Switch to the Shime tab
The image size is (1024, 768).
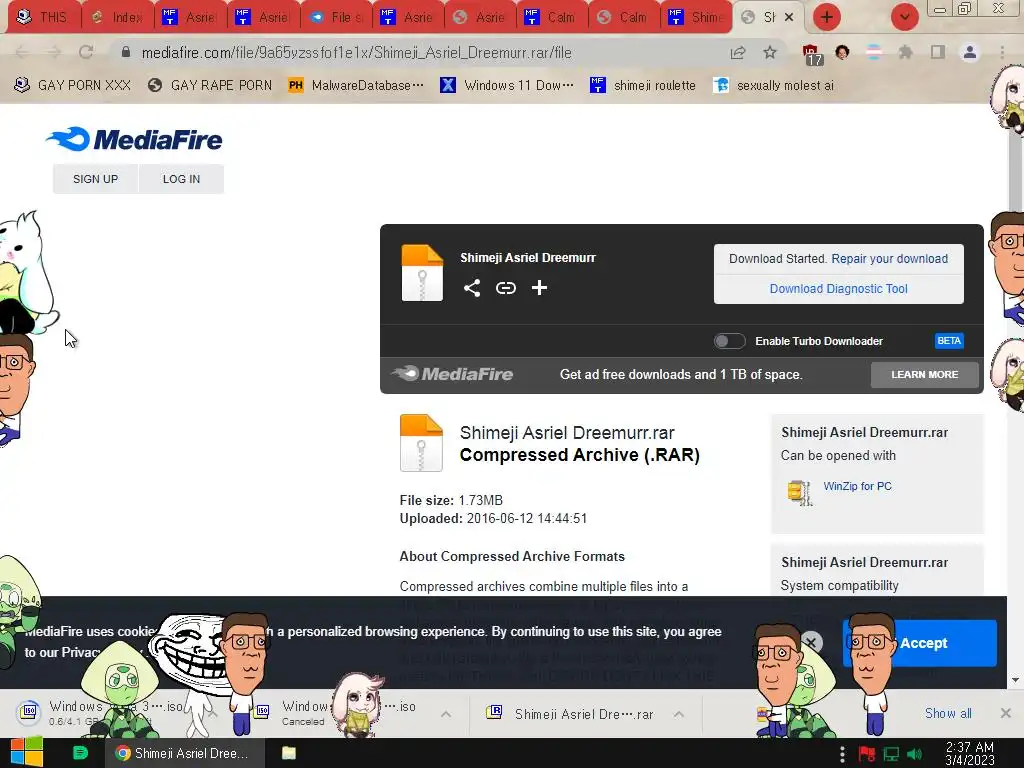click(x=697, y=17)
